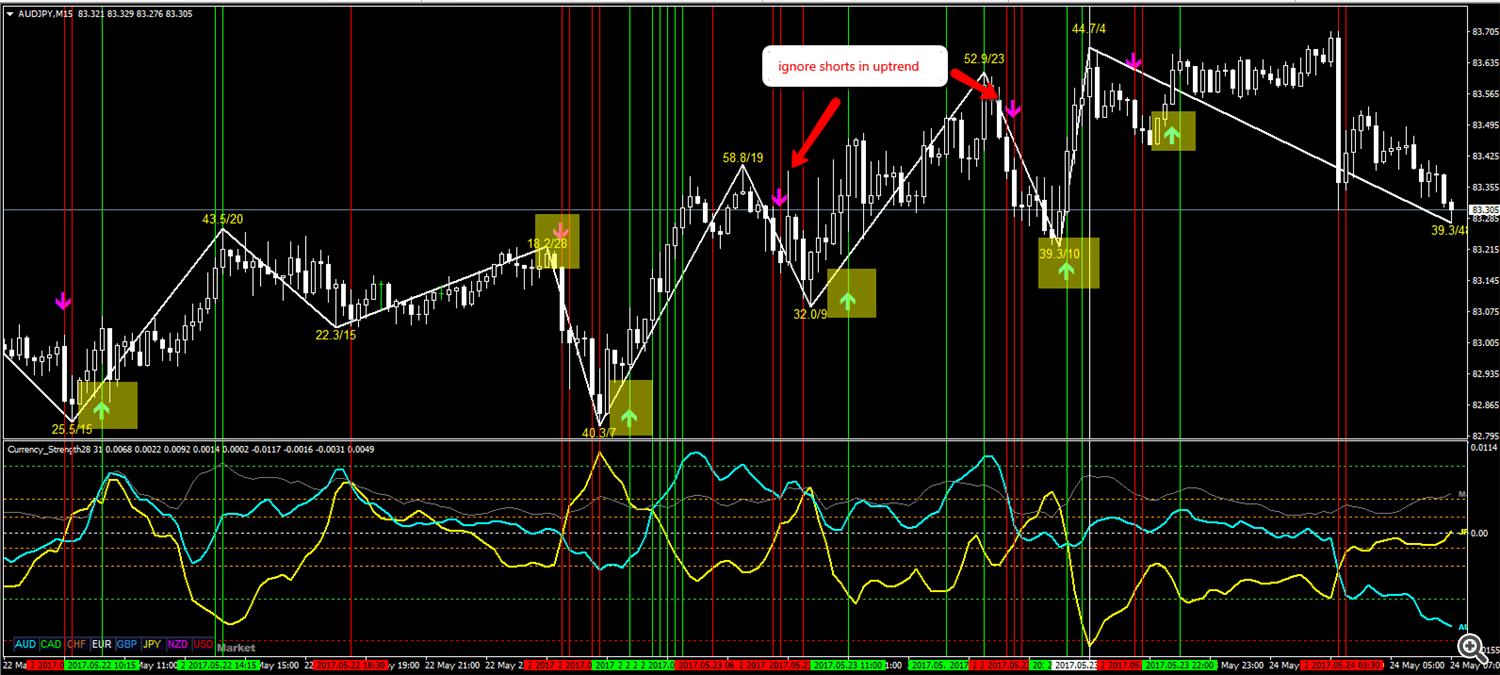Click the red down arrow at the 18.2/28 label
Image resolution: width=1500 pixels, height=675 pixels.
(559, 232)
